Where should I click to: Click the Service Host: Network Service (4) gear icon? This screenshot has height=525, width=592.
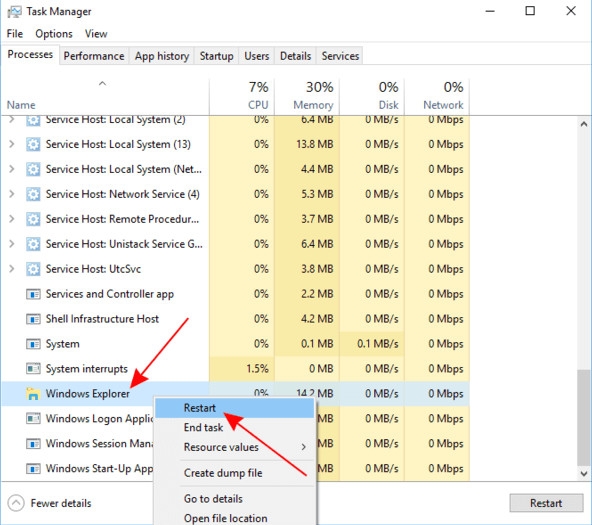pos(33,194)
